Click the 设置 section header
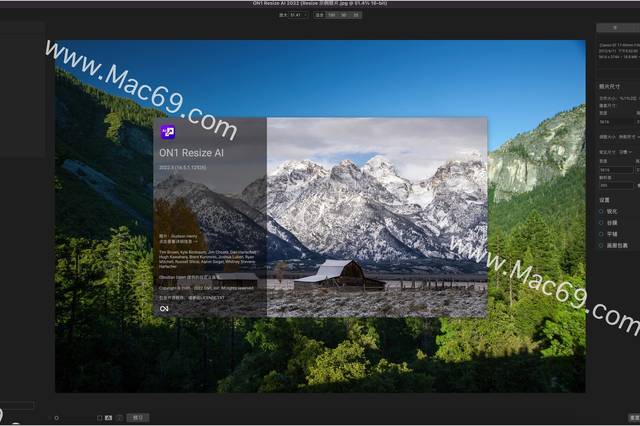Viewport: 640px width, 426px height. tap(604, 200)
